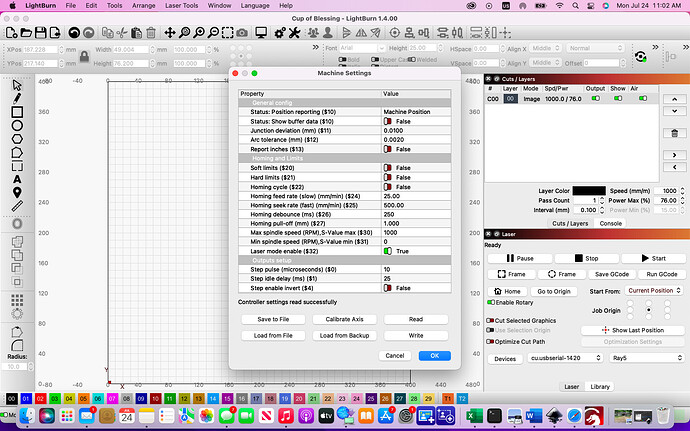Image resolution: width=690 pixels, height=431 pixels.
Task: Open the Laser Tools menu
Action: (x=181, y=6)
